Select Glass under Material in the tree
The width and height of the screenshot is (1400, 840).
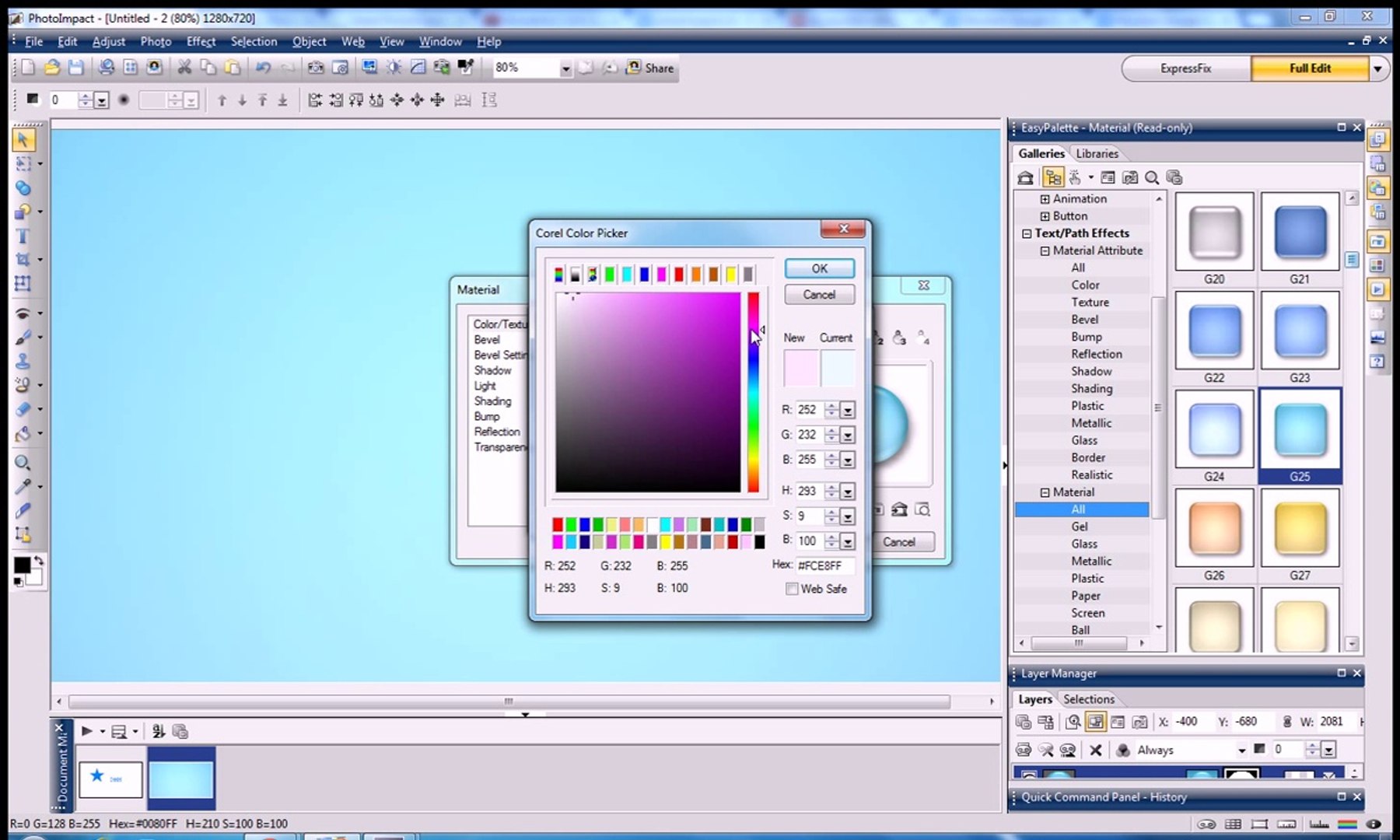click(x=1084, y=544)
